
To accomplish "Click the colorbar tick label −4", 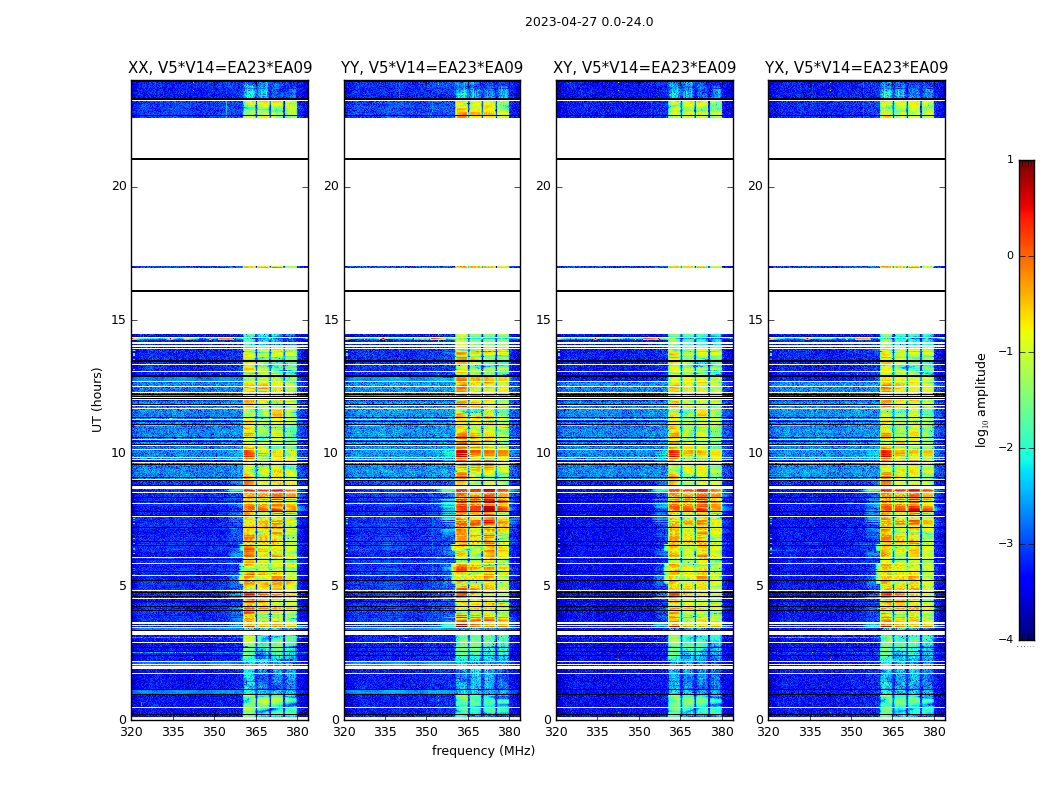I will tap(1007, 640).
